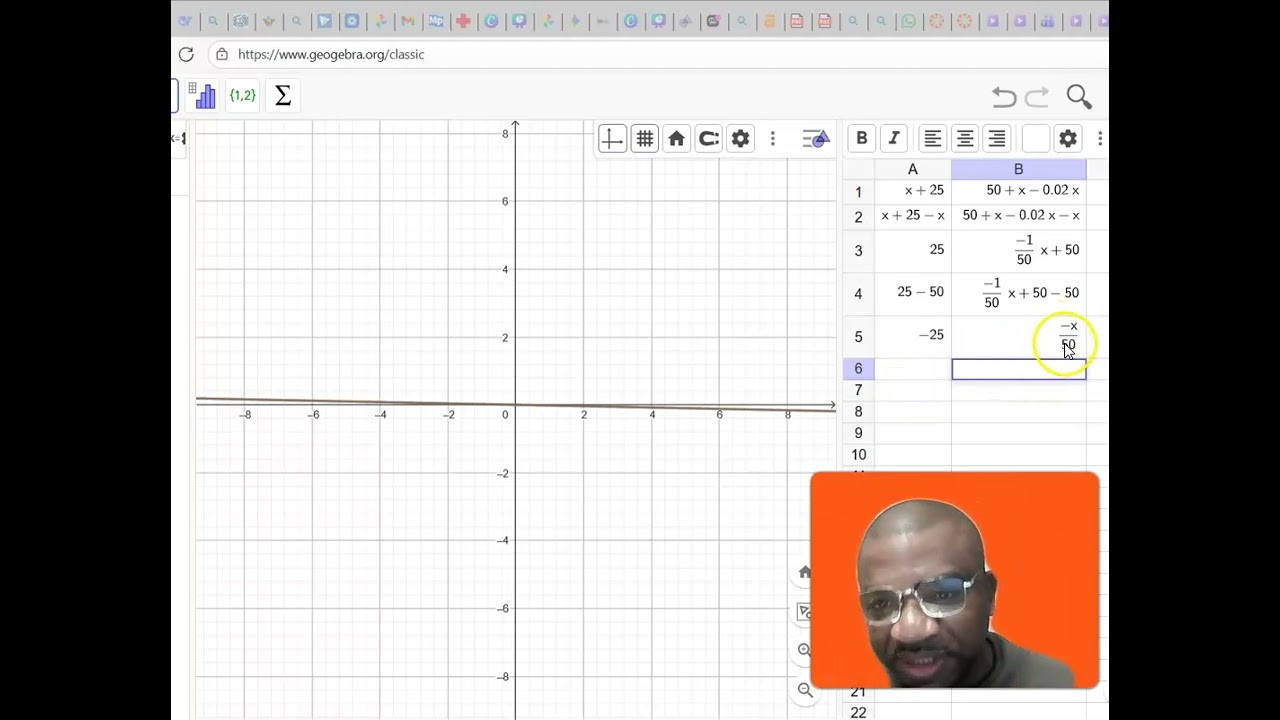This screenshot has height=720, width=1280.
Task: Click the WhatsApp browser tab
Action: (909, 21)
